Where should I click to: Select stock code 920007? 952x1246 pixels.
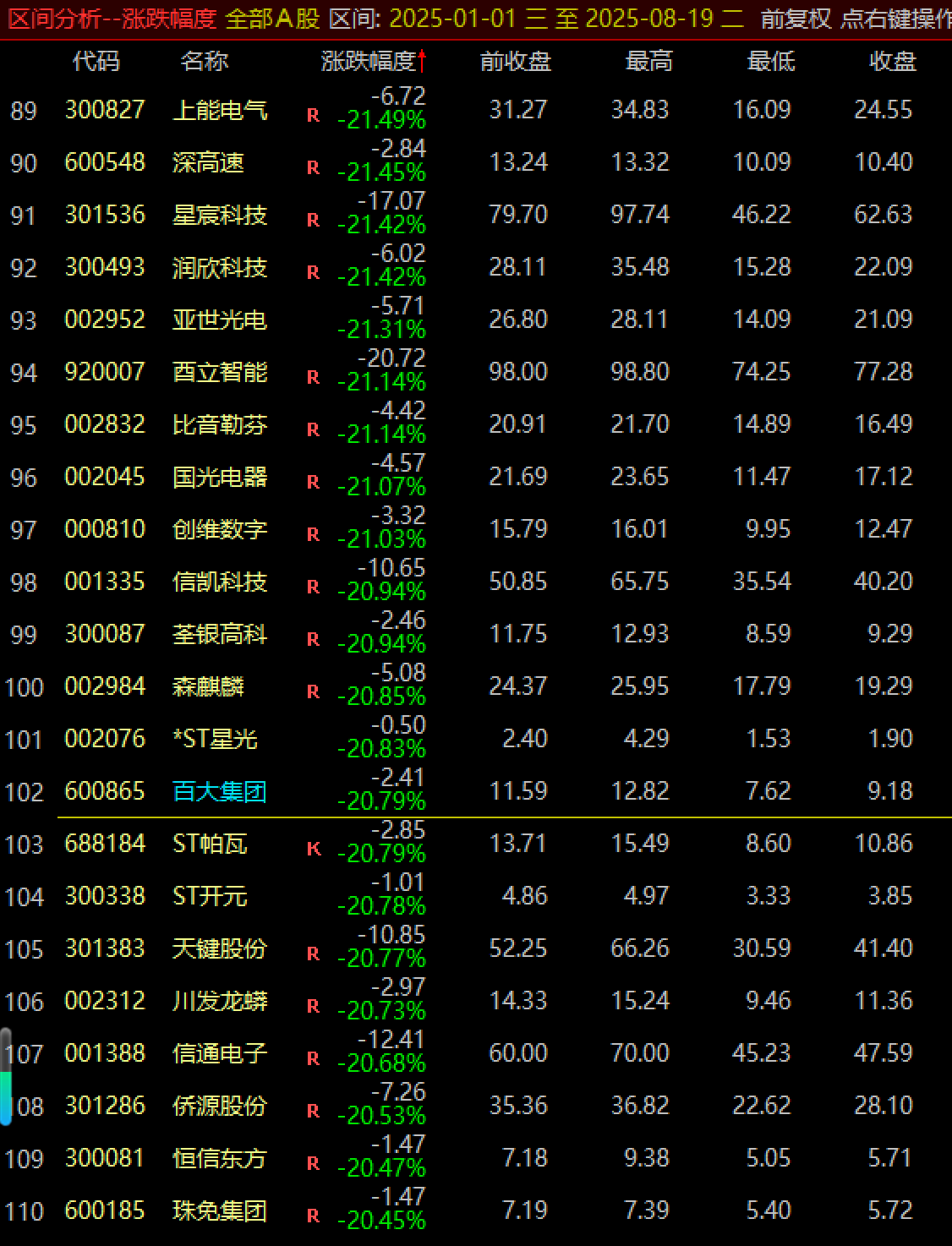pyautogui.click(x=105, y=372)
